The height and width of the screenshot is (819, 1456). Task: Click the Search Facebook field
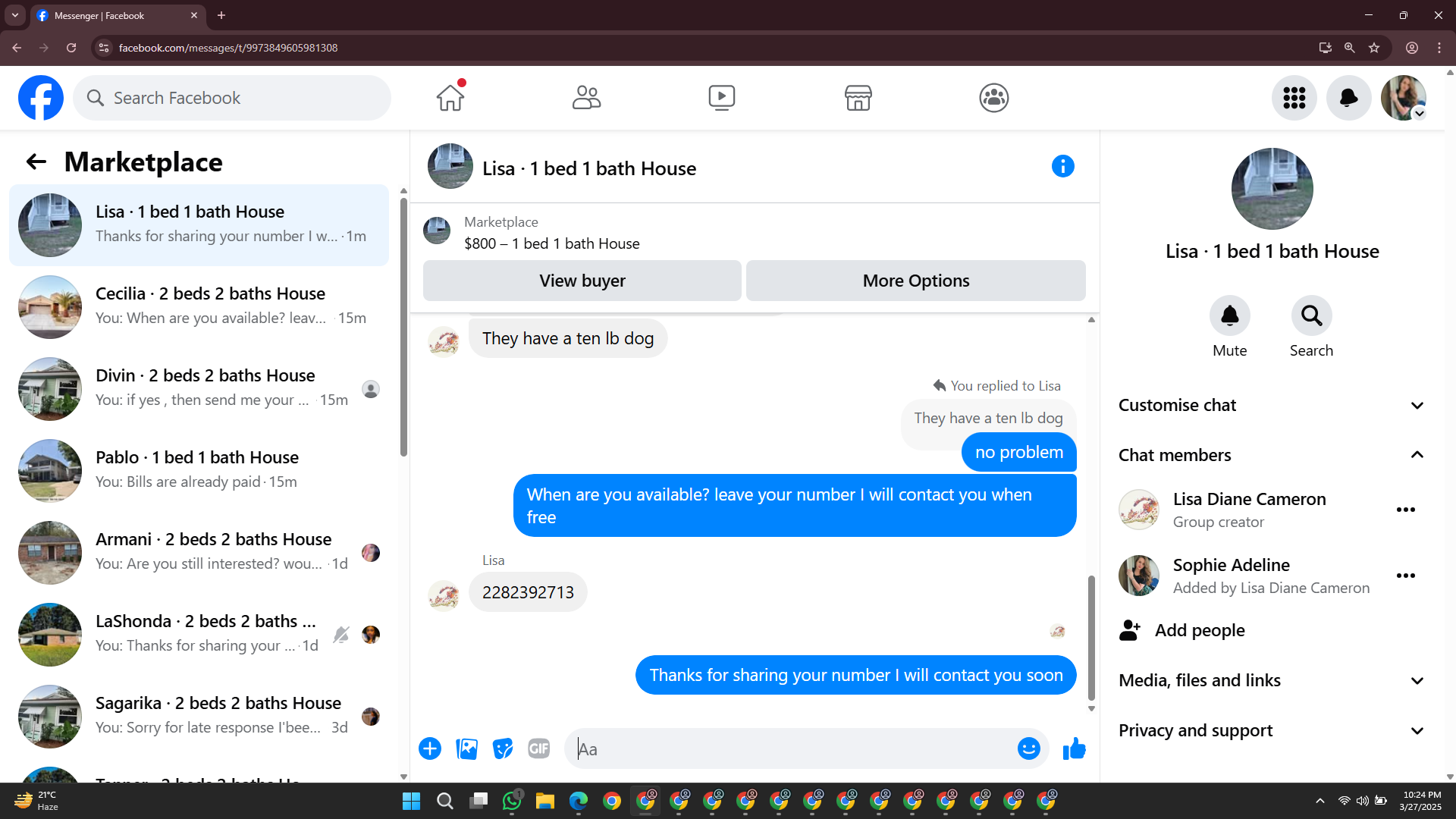point(232,98)
